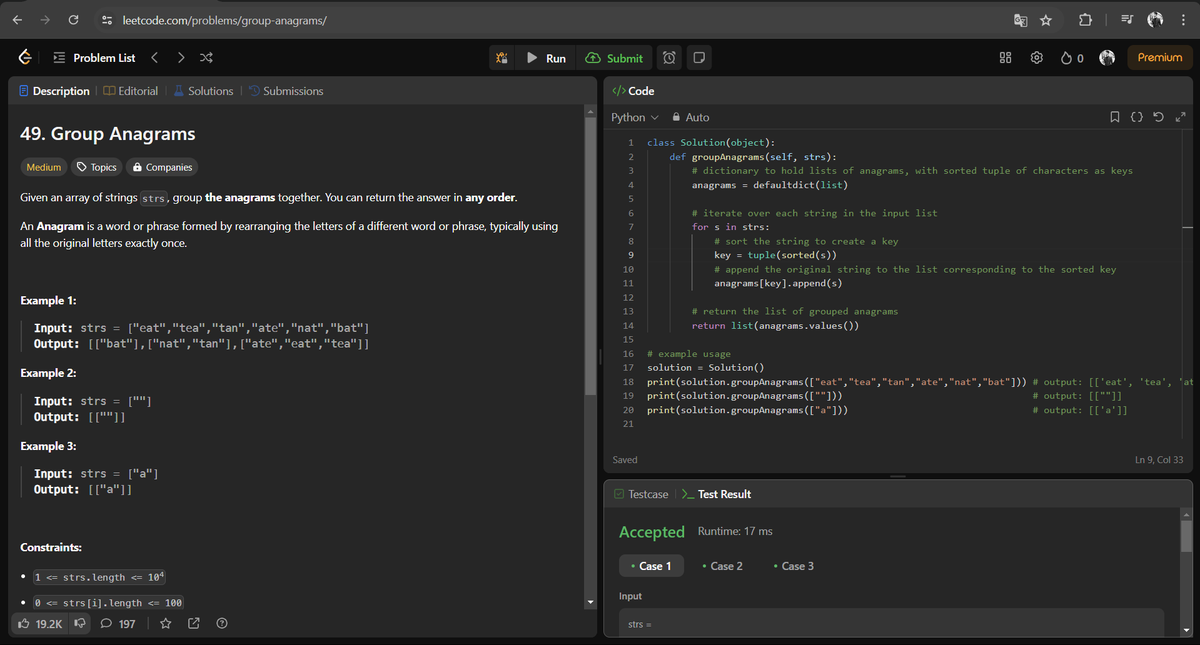Open the browser three-dot menu
The width and height of the screenshot is (1200, 645).
[1182, 19]
